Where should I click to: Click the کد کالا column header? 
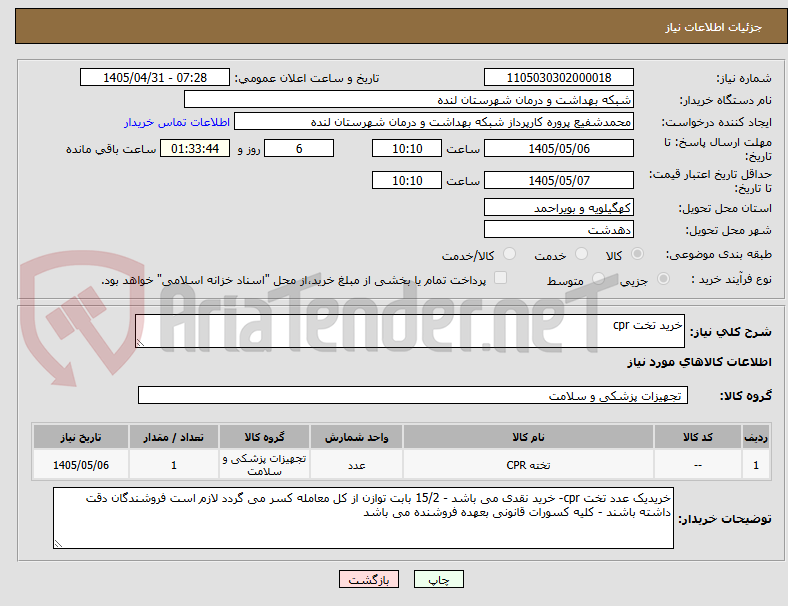tap(698, 437)
